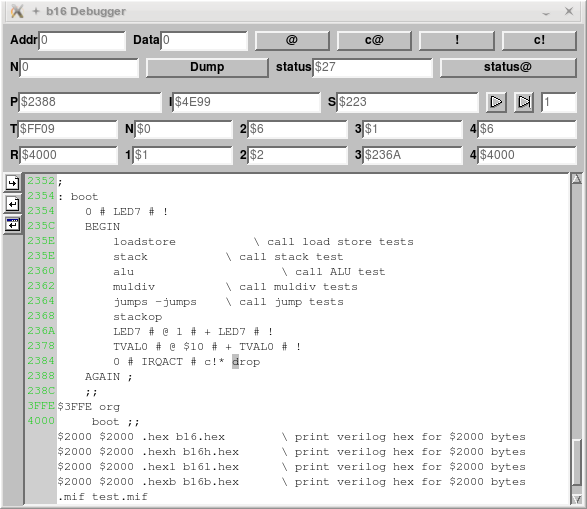Click the @ fetch button
The height and width of the screenshot is (509, 587).
[x=292, y=40]
